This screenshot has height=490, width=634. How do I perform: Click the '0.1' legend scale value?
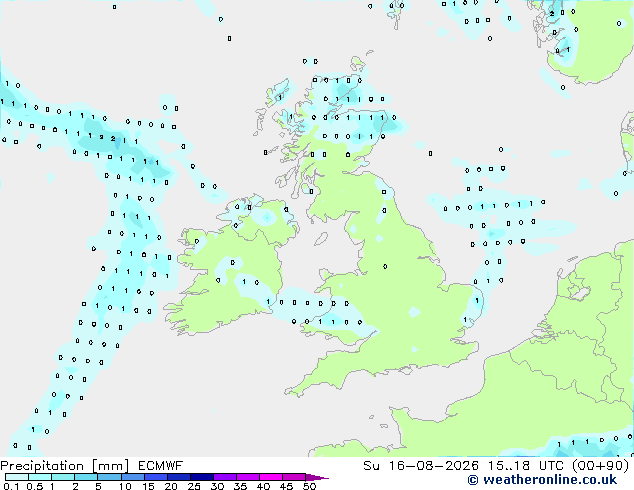click(12, 486)
